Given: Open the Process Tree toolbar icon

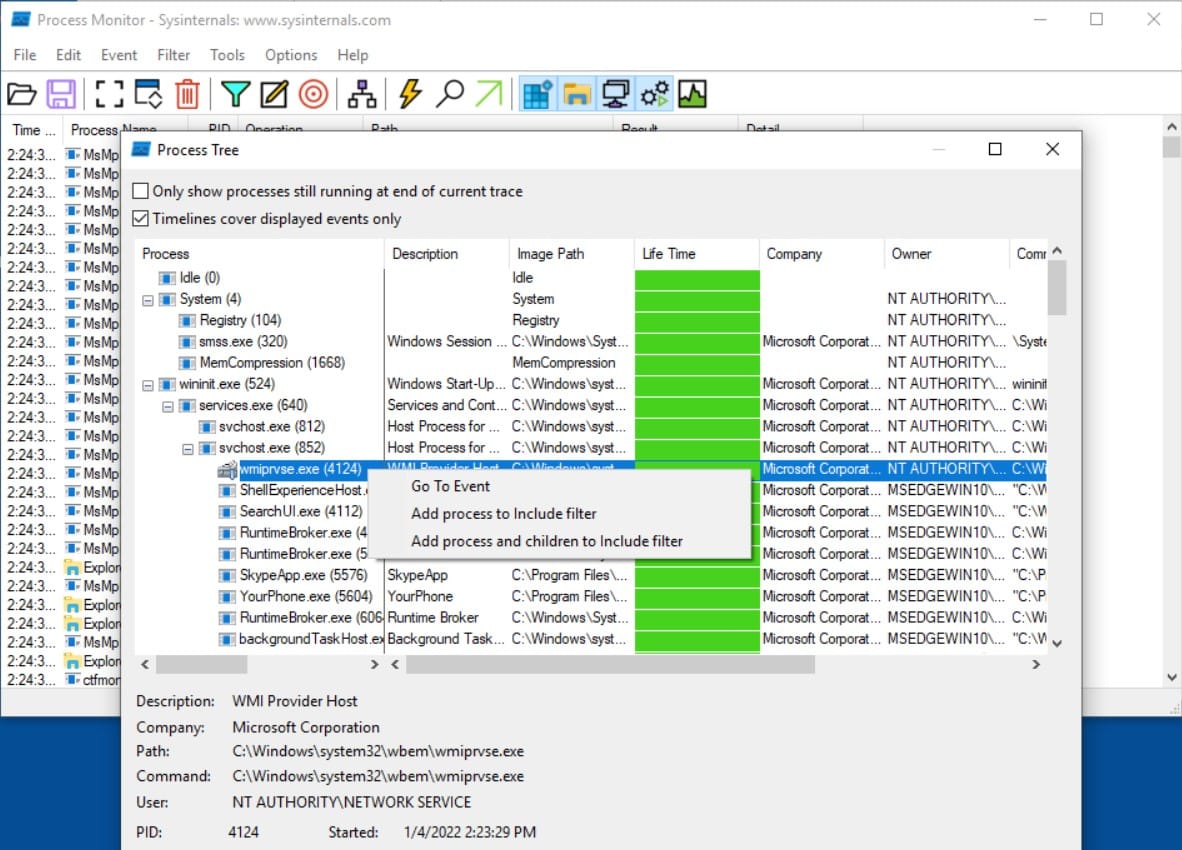Looking at the screenshot, I should coord(362,94).
